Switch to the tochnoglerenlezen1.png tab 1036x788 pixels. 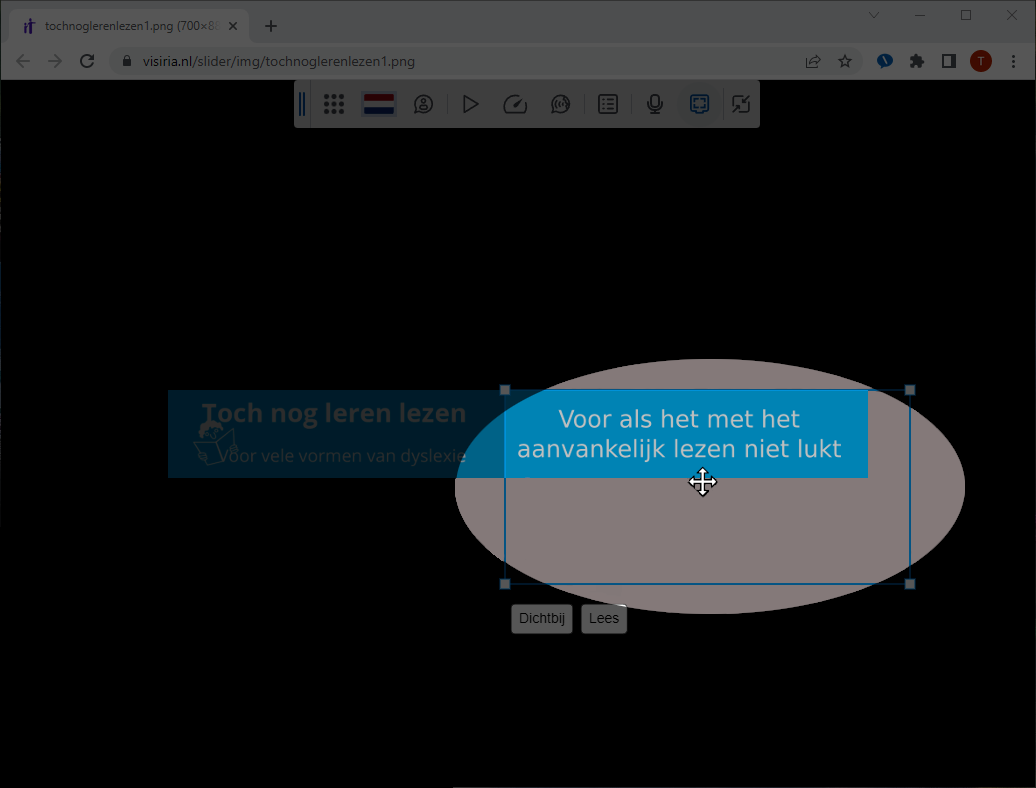(128, 25)
